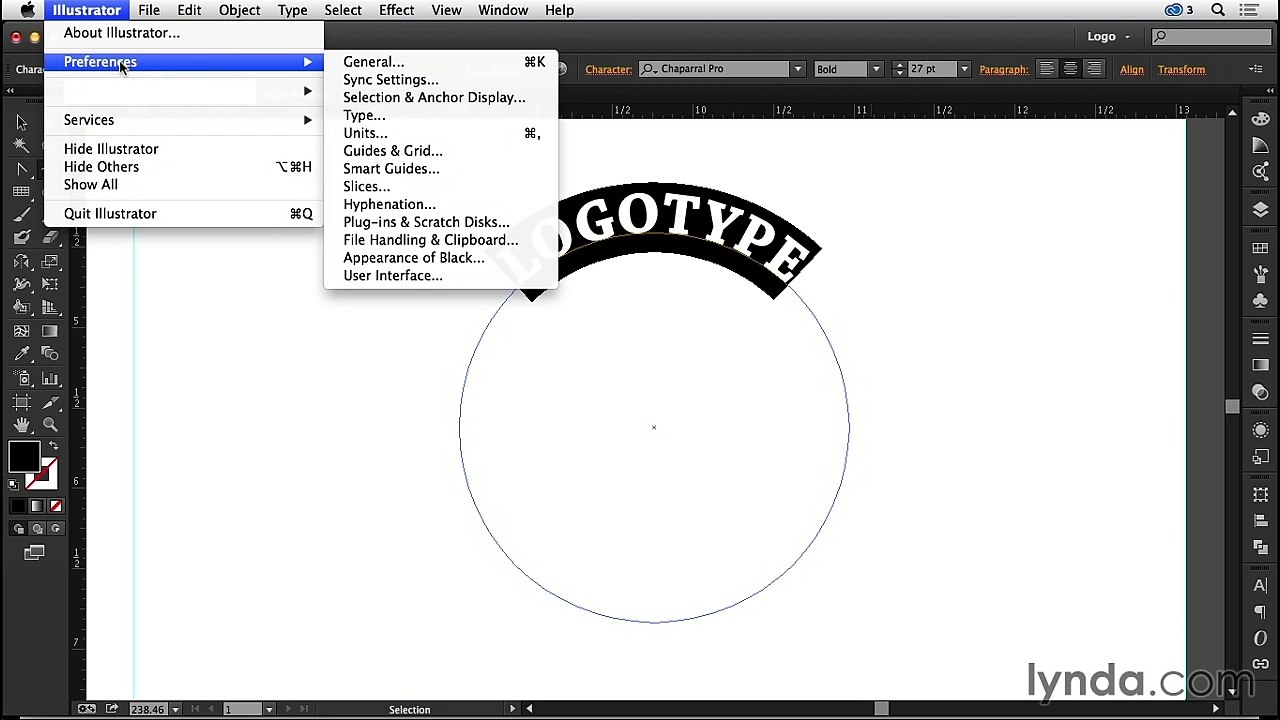Open the Bold font style dropdown

[876, 69]
